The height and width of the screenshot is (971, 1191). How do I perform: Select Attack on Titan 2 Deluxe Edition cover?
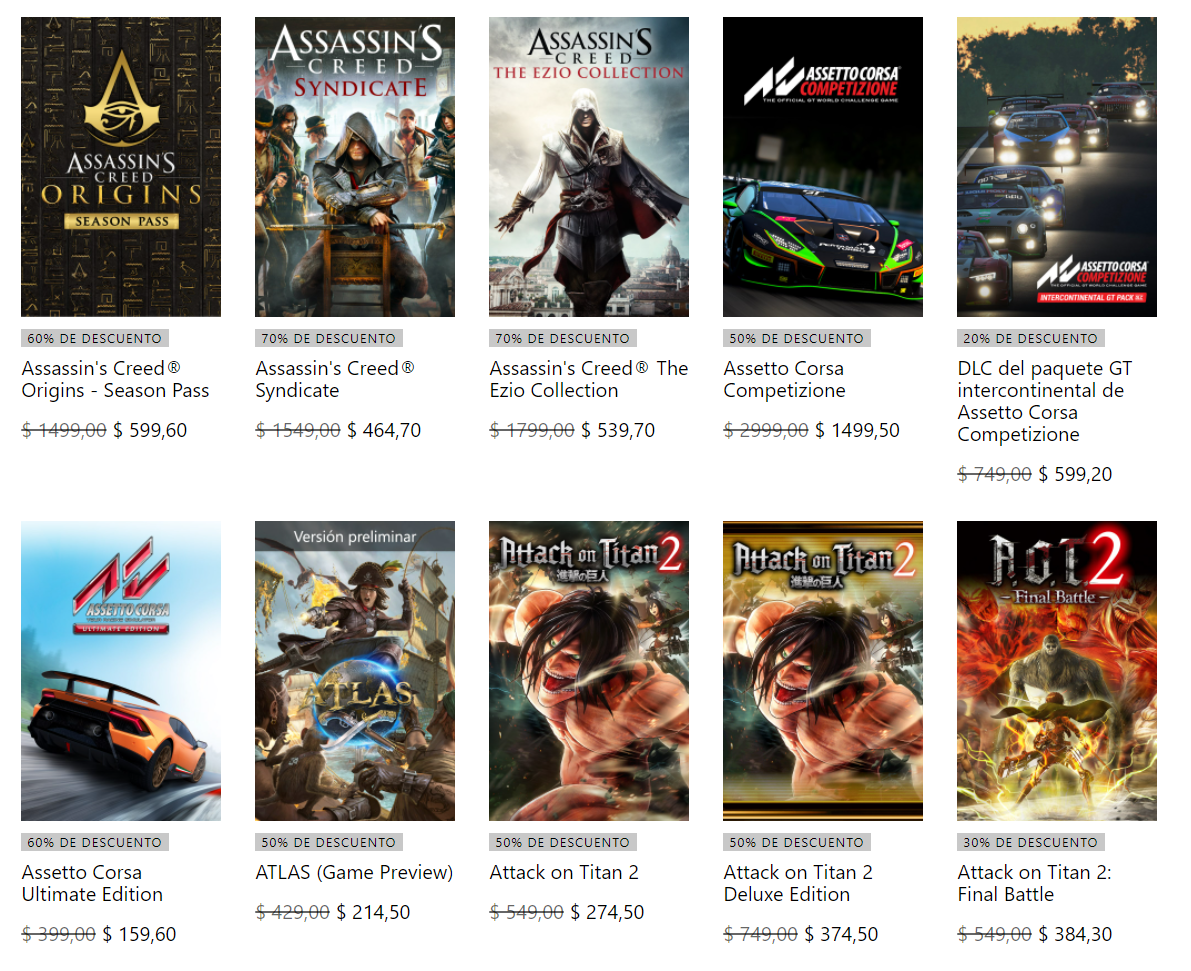click(823, 670)
